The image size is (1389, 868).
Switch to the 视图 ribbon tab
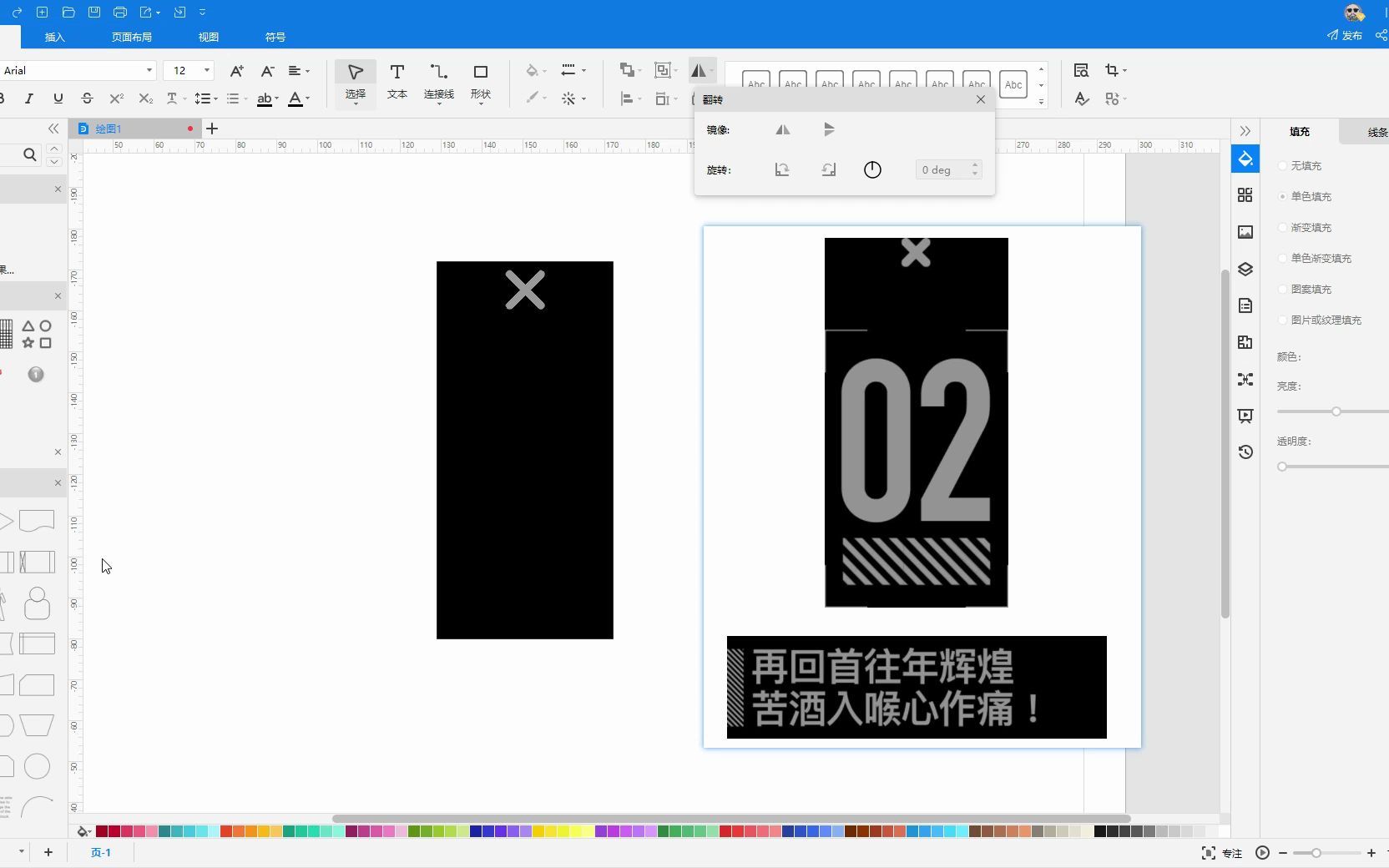[x=208, y=37]
